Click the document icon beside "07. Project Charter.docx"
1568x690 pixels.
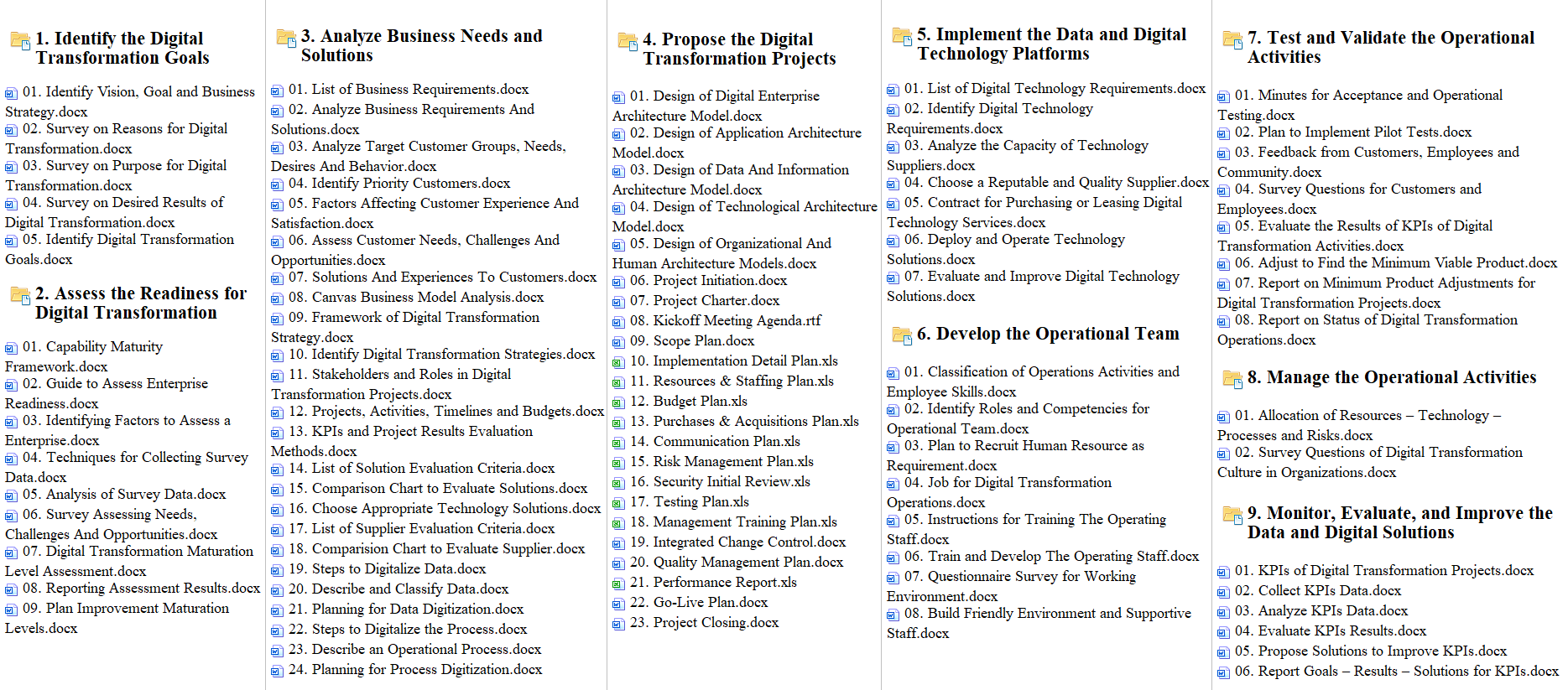click(618, 302)
